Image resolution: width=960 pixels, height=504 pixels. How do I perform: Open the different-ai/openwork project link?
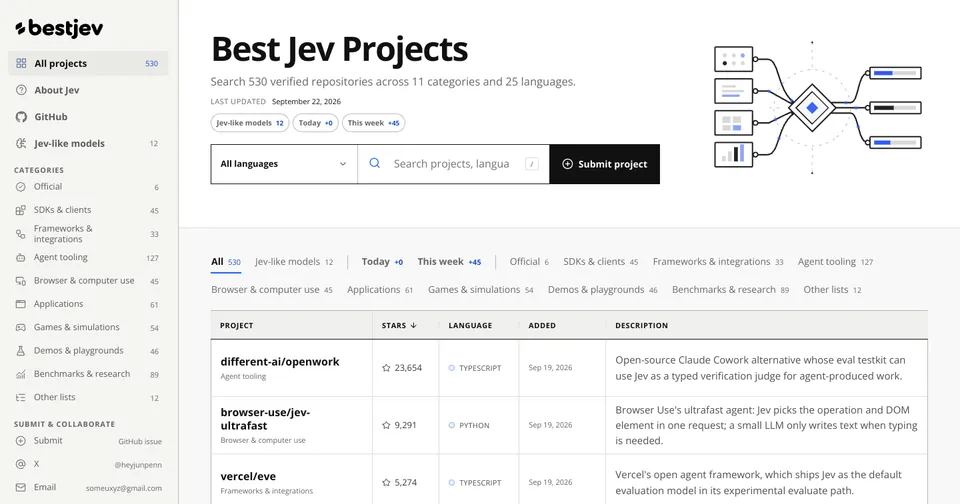pyautogui.click(x=280, y=361)
